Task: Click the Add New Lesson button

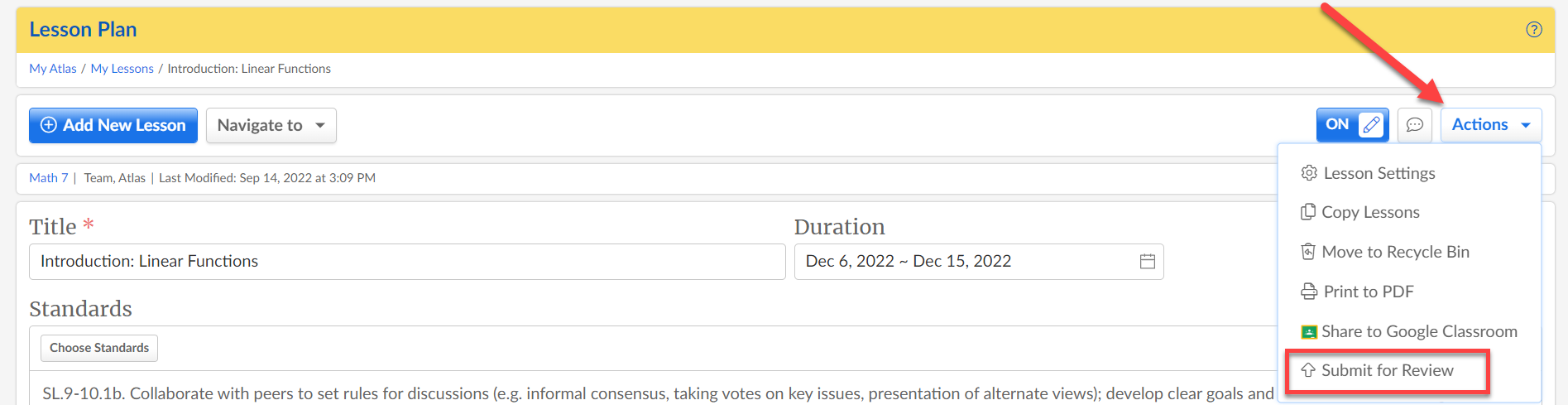Action: 113,125
